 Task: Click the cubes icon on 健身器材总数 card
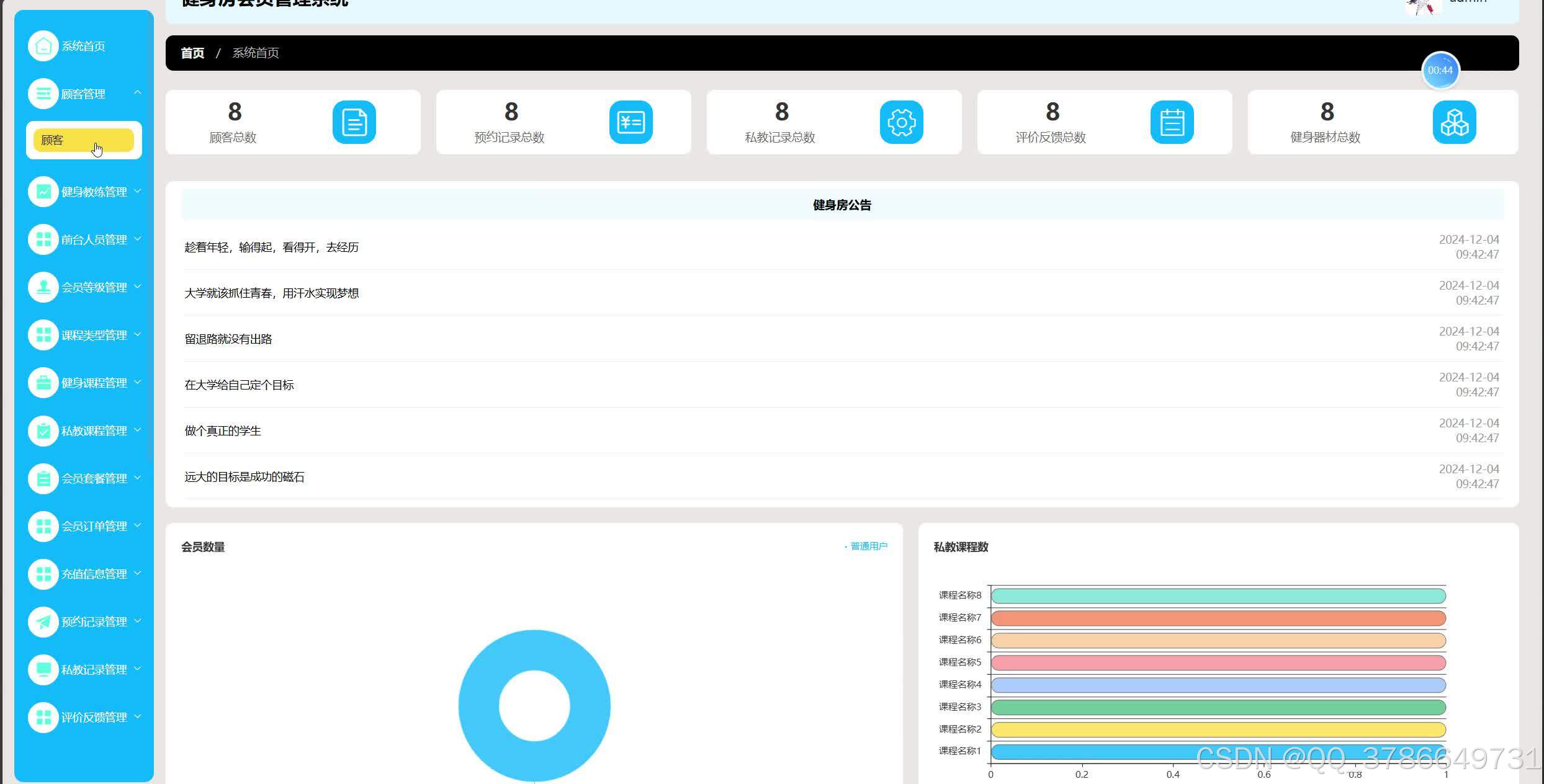point(1454,122)
